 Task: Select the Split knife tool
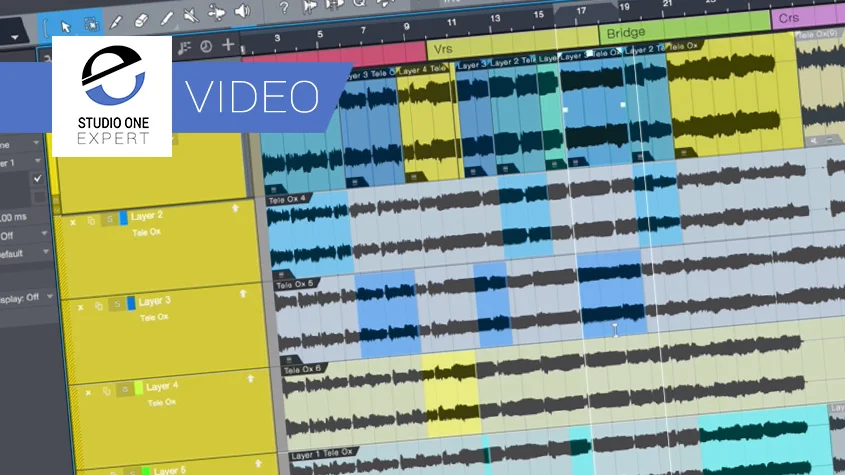[116, 22]
